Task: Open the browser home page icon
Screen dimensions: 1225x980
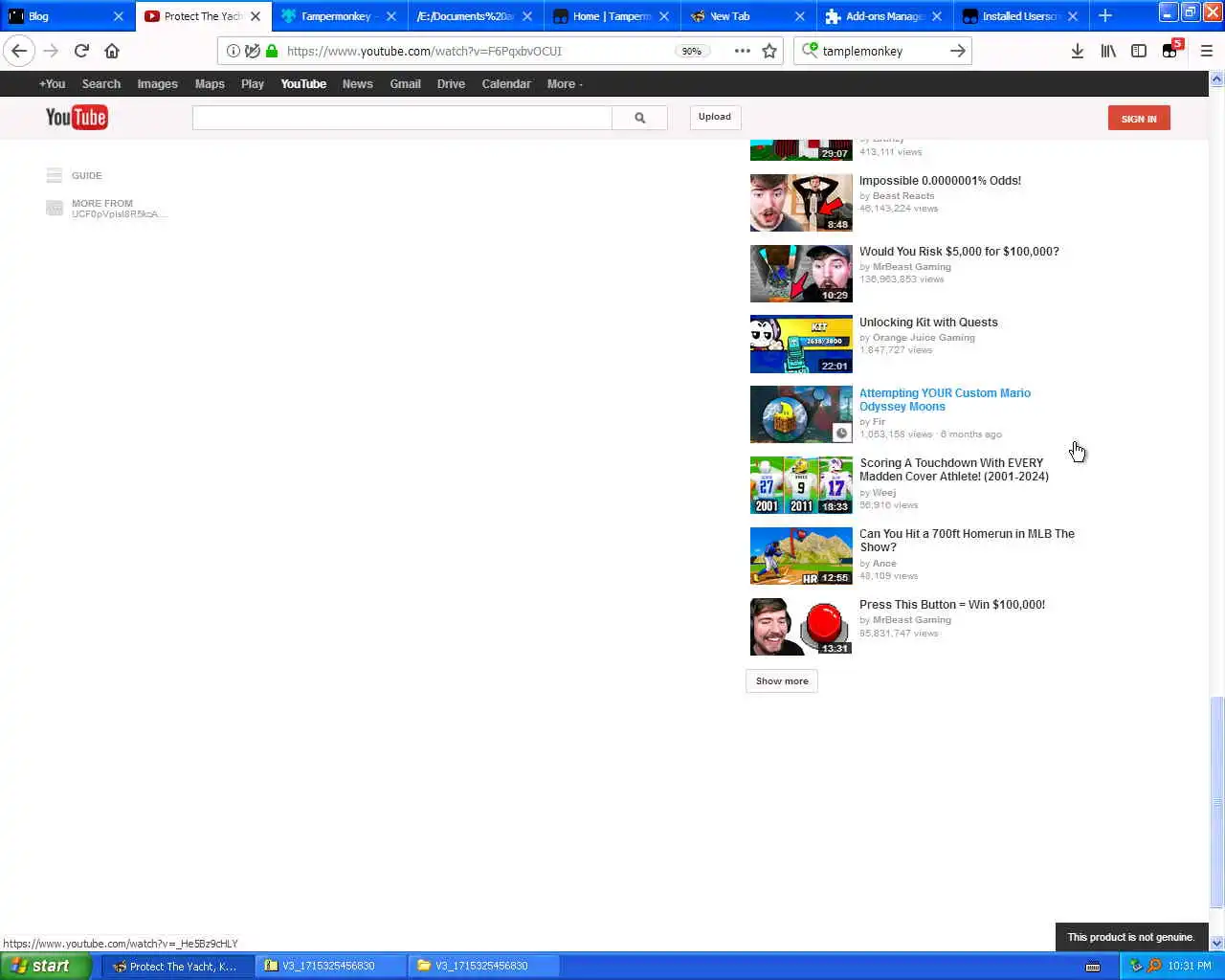Action: pyautogui.click(x=112, y=51)
